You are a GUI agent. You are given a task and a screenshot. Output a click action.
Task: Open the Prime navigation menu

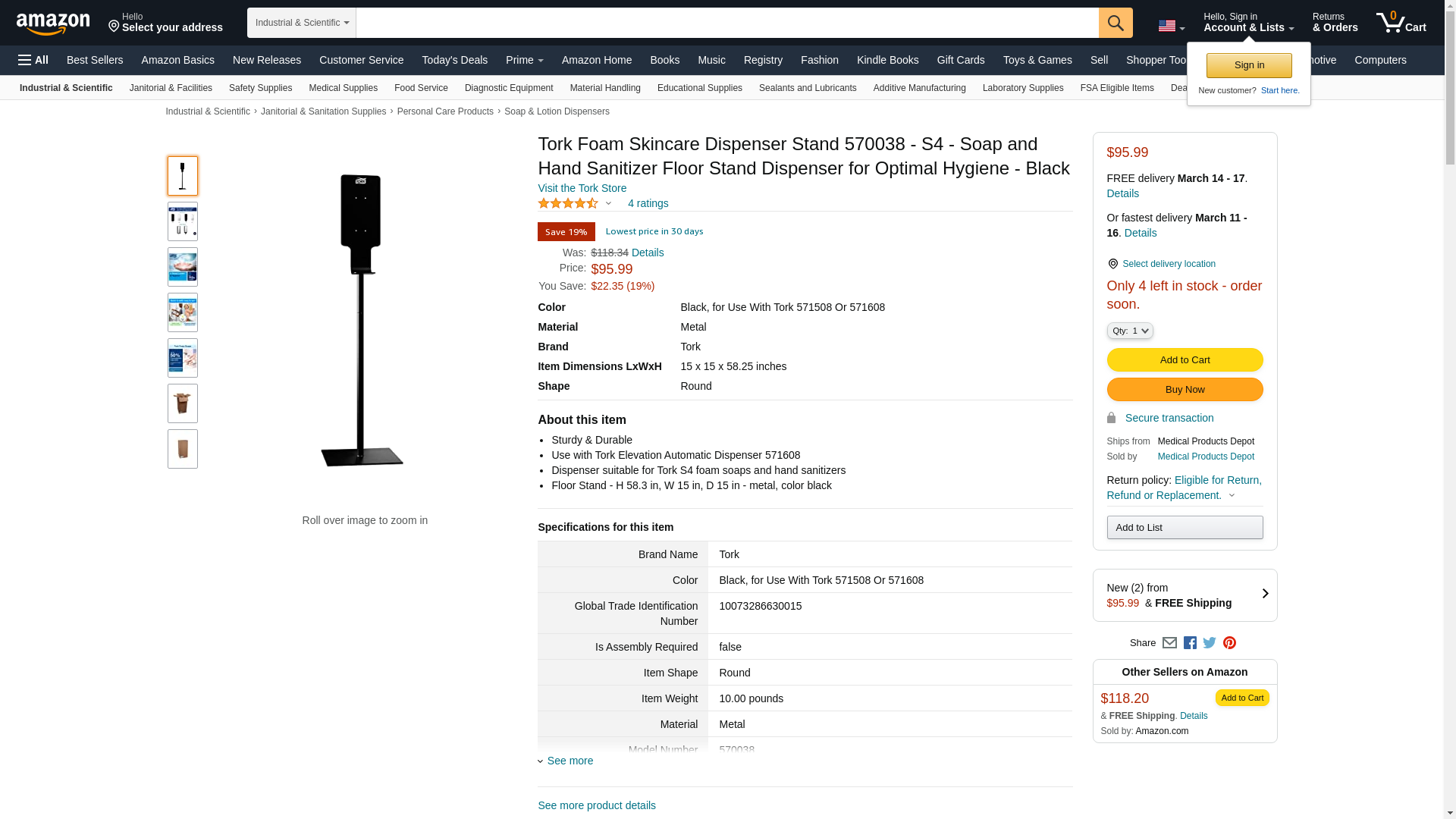click(x=524, y=60)
